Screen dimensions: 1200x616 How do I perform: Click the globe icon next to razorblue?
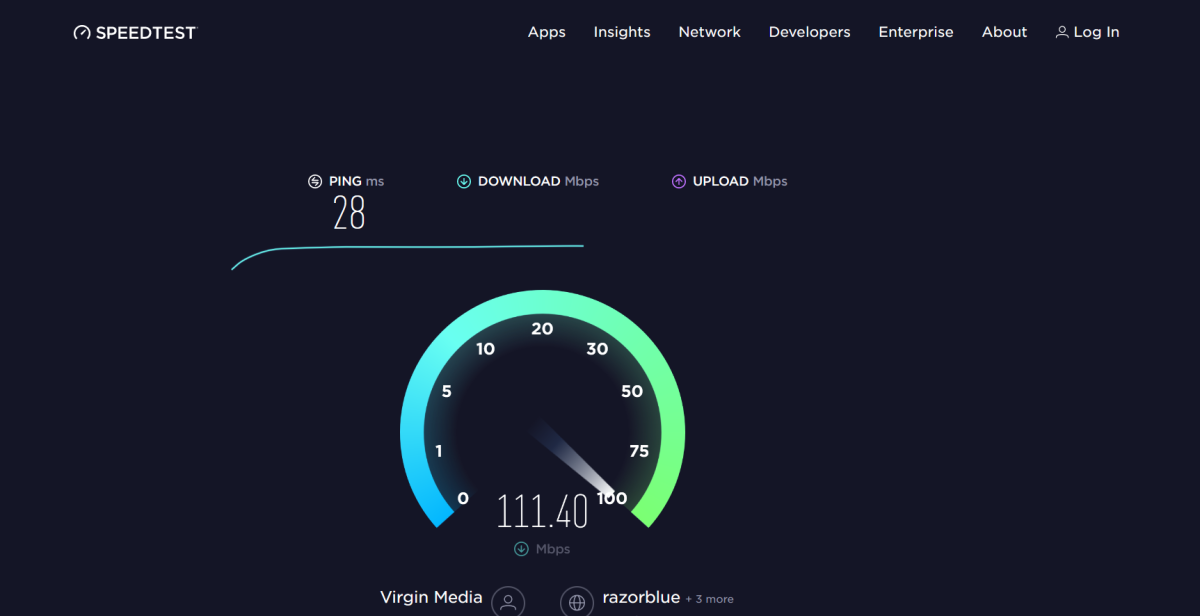576,602
